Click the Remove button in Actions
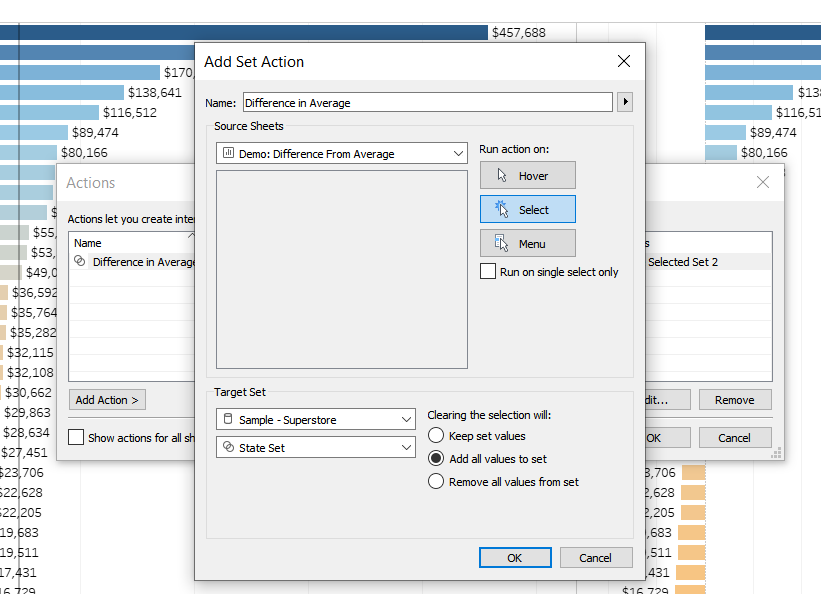Image resolution: width=821 pixels, height=594 pixels. point(734,400)
